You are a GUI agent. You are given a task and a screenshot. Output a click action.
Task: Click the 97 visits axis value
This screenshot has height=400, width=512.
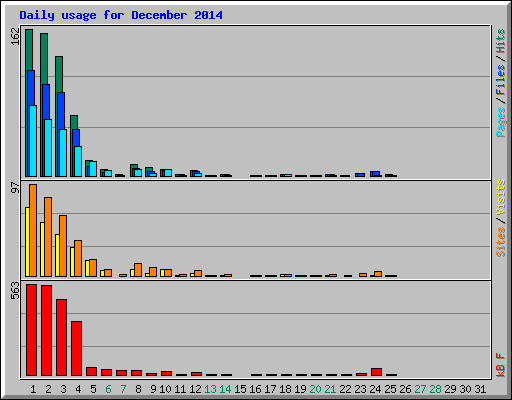point(16,188)
